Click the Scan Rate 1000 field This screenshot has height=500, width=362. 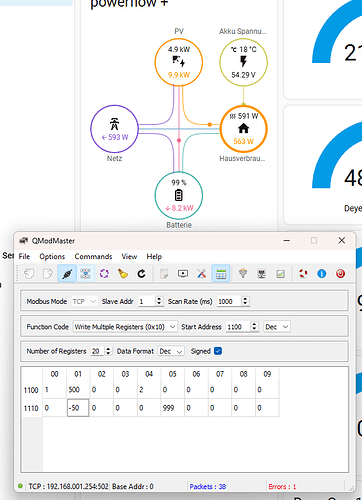(x=229, y=301)
